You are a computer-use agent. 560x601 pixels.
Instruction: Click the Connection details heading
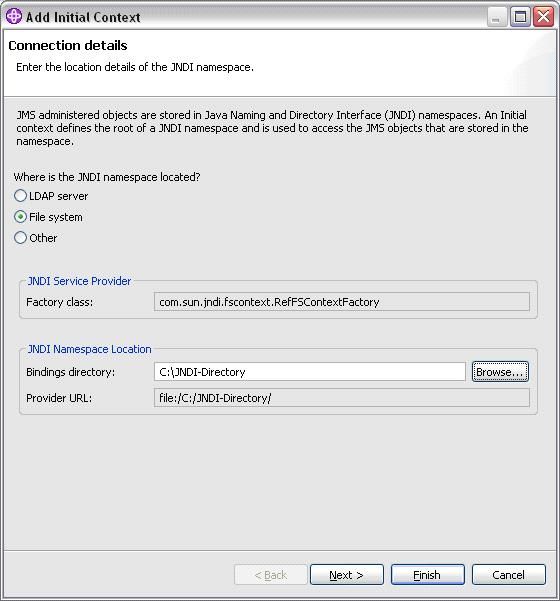pos(68,46)
